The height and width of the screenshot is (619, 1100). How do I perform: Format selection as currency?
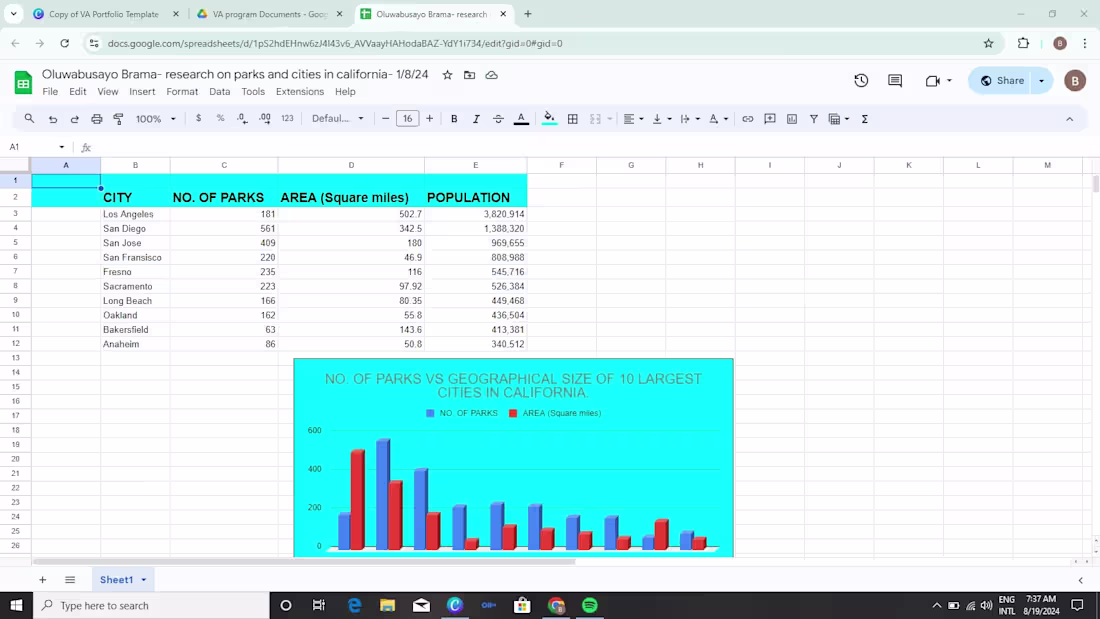point(199,118)
